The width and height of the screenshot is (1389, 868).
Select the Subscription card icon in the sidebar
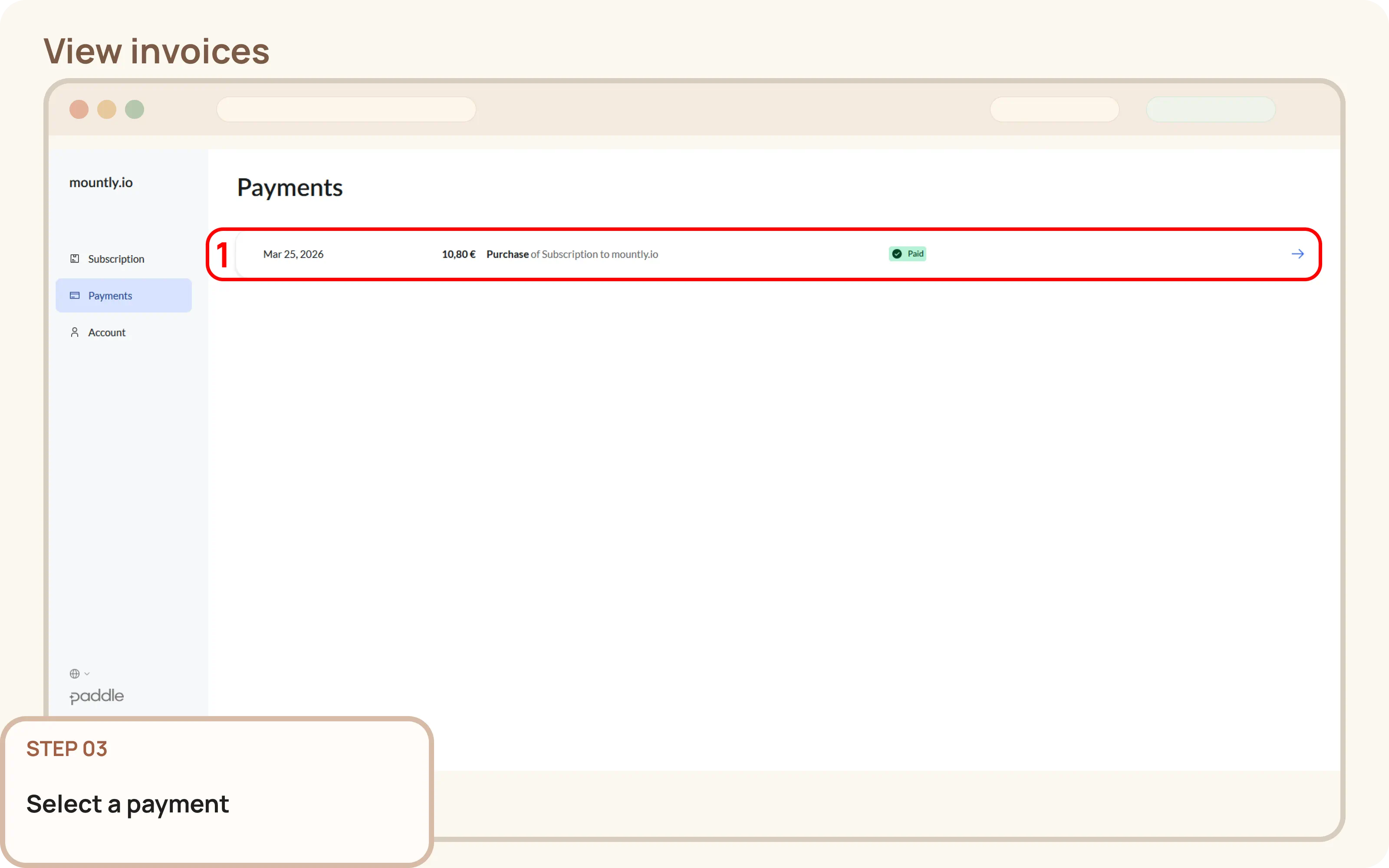(75, 258)
